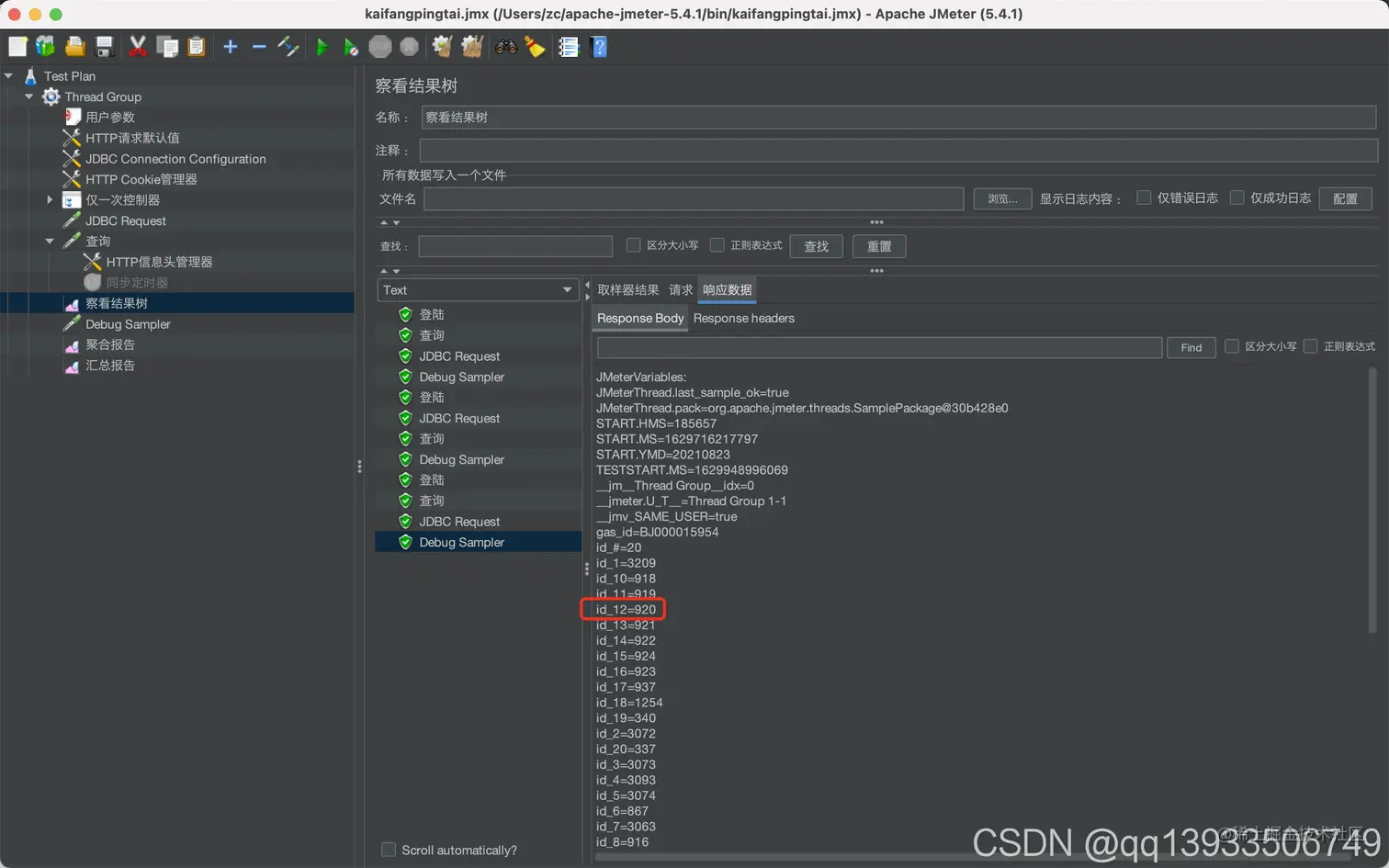
Task: Collapse all nodes with the minus icon
Action: click(x=259, y=47)
